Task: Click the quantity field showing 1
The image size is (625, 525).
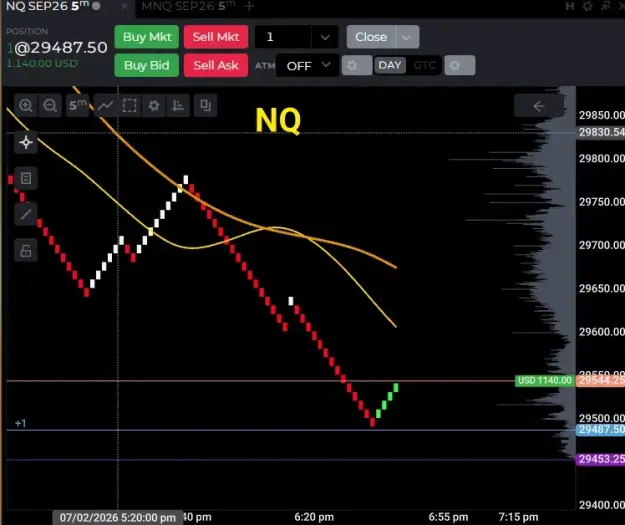Action: click(x=283, y=37)
